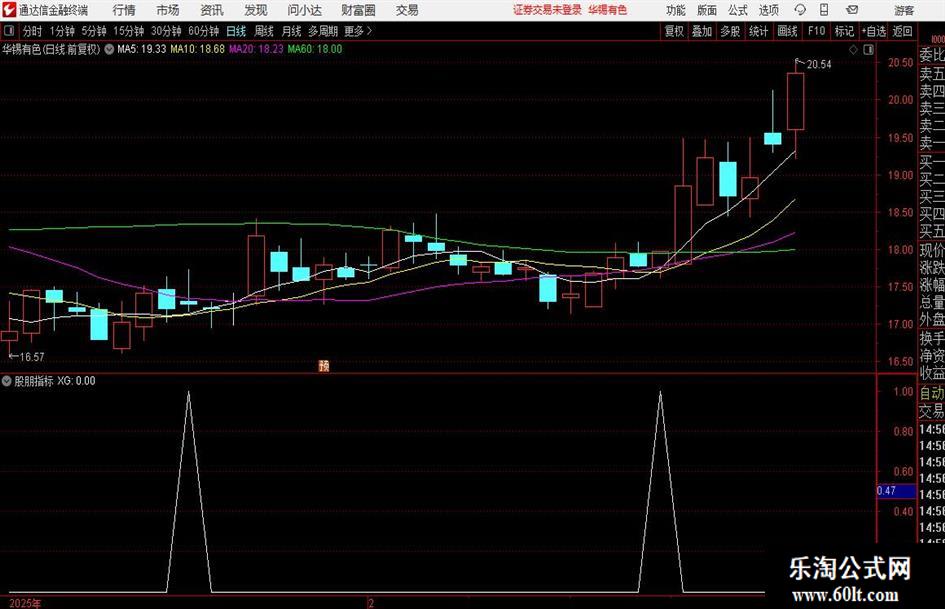Image resolution: width=945 pixels, height=609 pixels.
Task: Open the 行情 menu
Action: pyautogui.click(x=124, y=10)
